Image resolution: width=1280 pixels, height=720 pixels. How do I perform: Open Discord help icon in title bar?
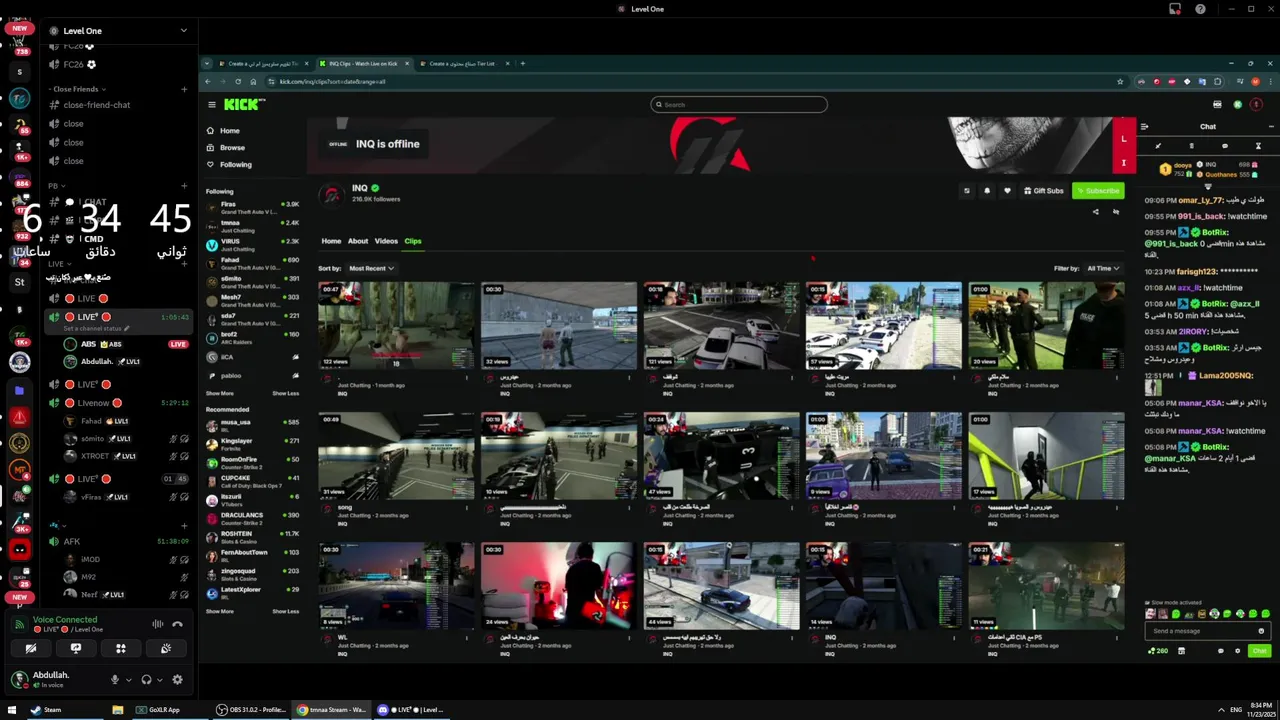pyautogui.click(x=1200, y=9)
